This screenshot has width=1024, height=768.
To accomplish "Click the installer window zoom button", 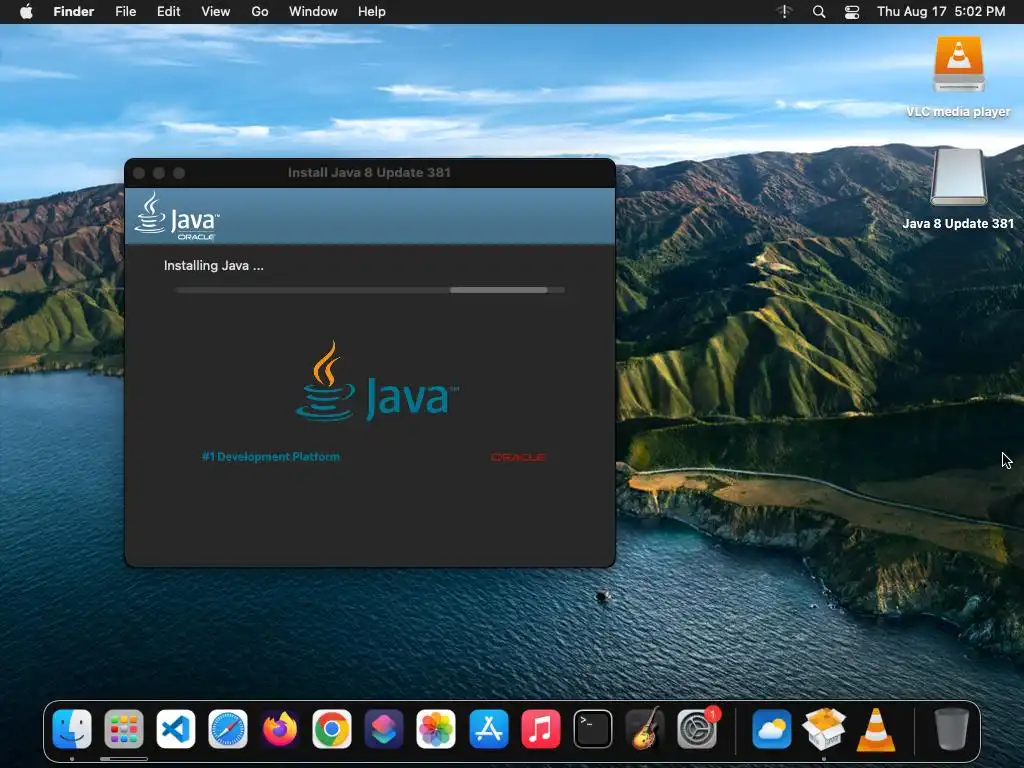I will pyautogui.click(x=179, y=173).
